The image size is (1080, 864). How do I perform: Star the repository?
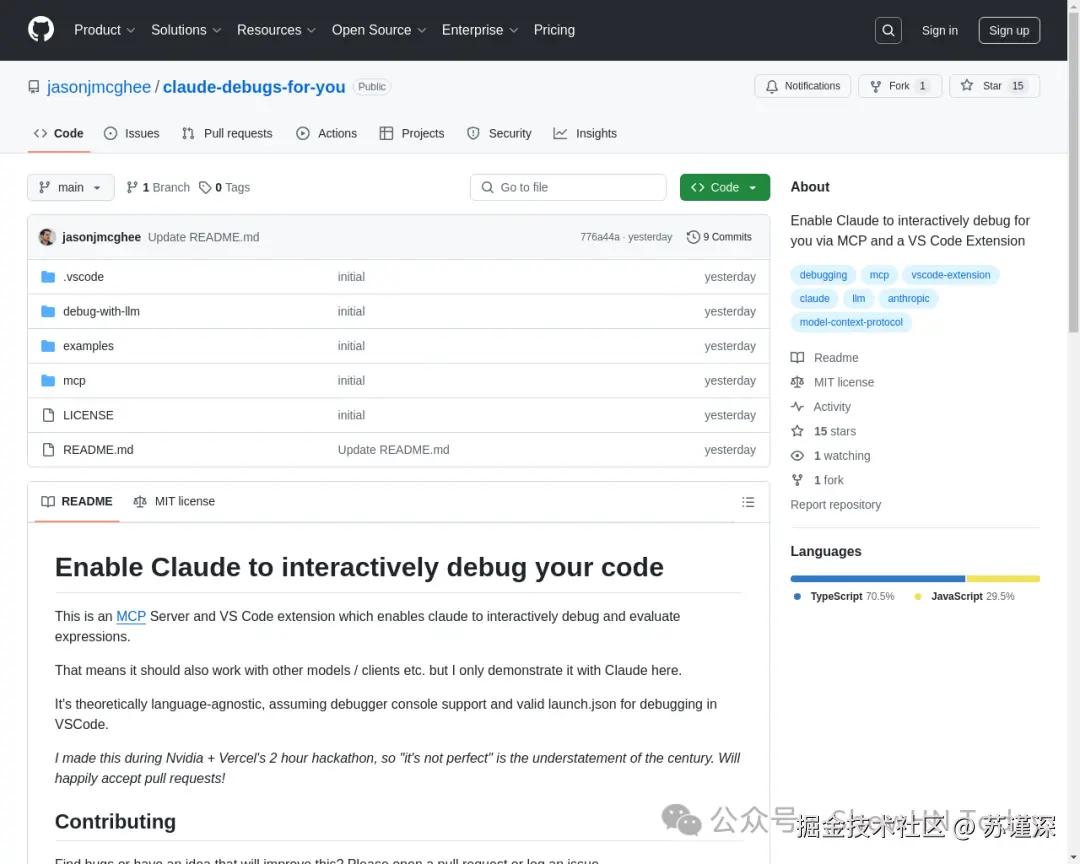(x=994, y=86)
